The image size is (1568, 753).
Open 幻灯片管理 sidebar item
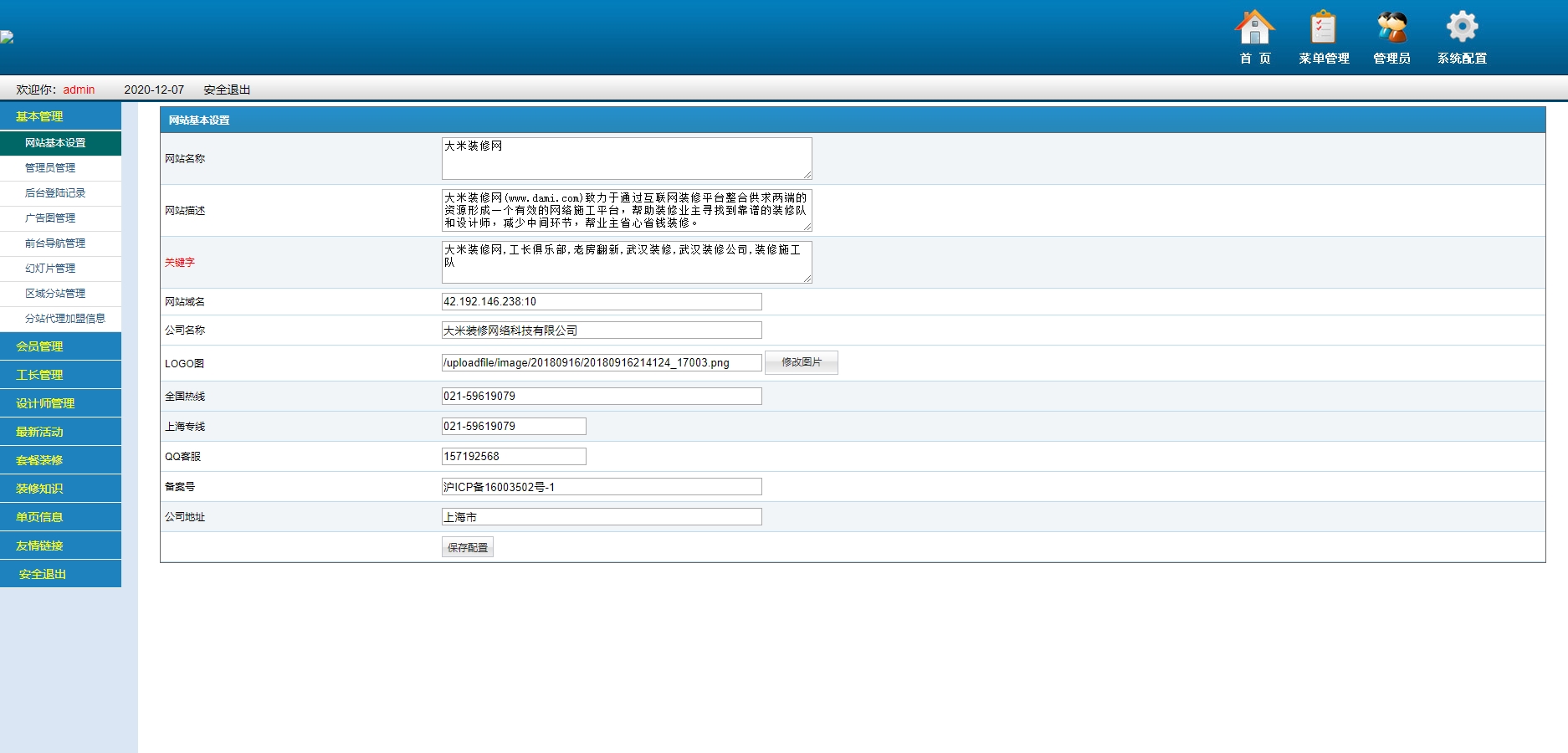(60, 269)
